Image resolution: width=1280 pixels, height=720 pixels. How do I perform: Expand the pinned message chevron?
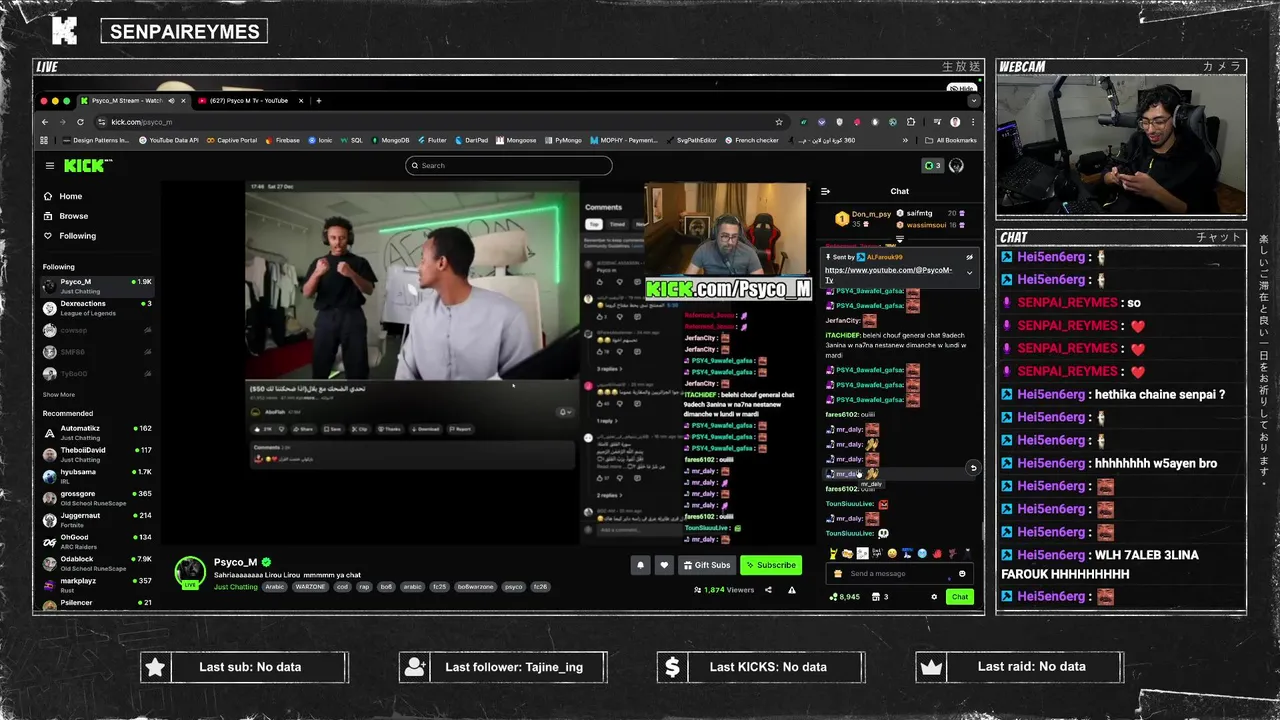click(x=969, y=273)
